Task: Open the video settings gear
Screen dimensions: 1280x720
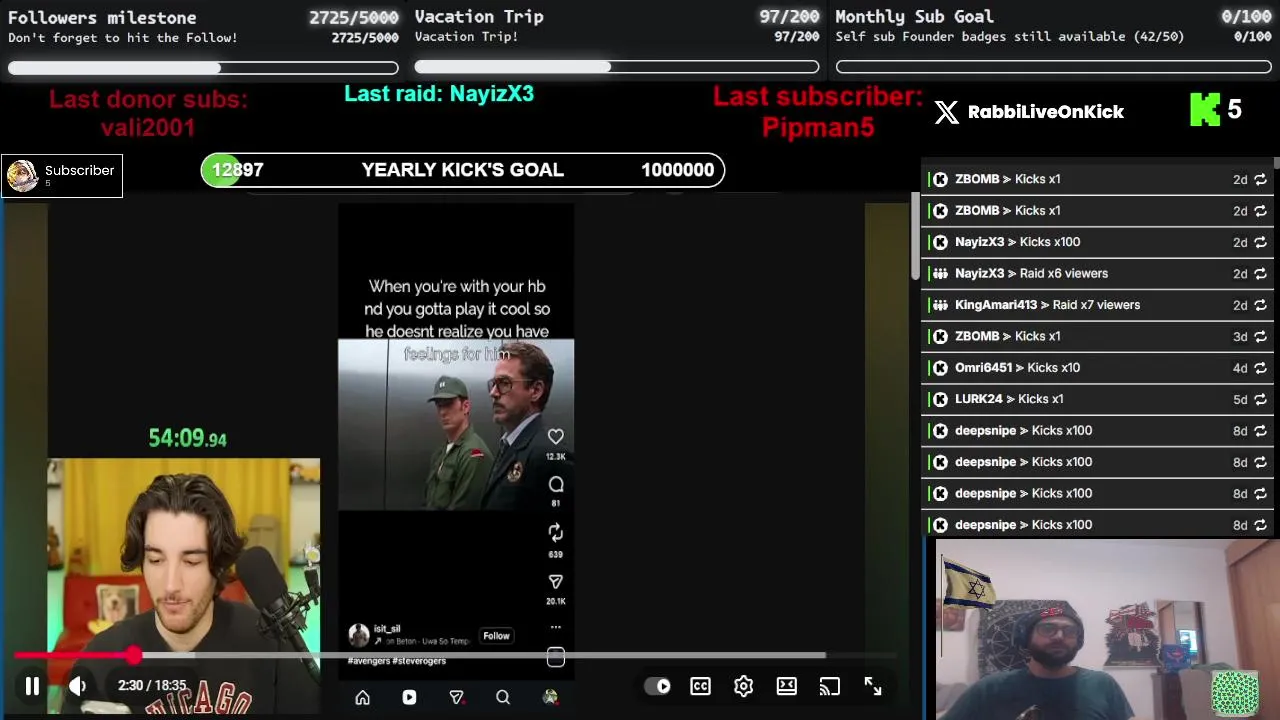Action: 743,686
